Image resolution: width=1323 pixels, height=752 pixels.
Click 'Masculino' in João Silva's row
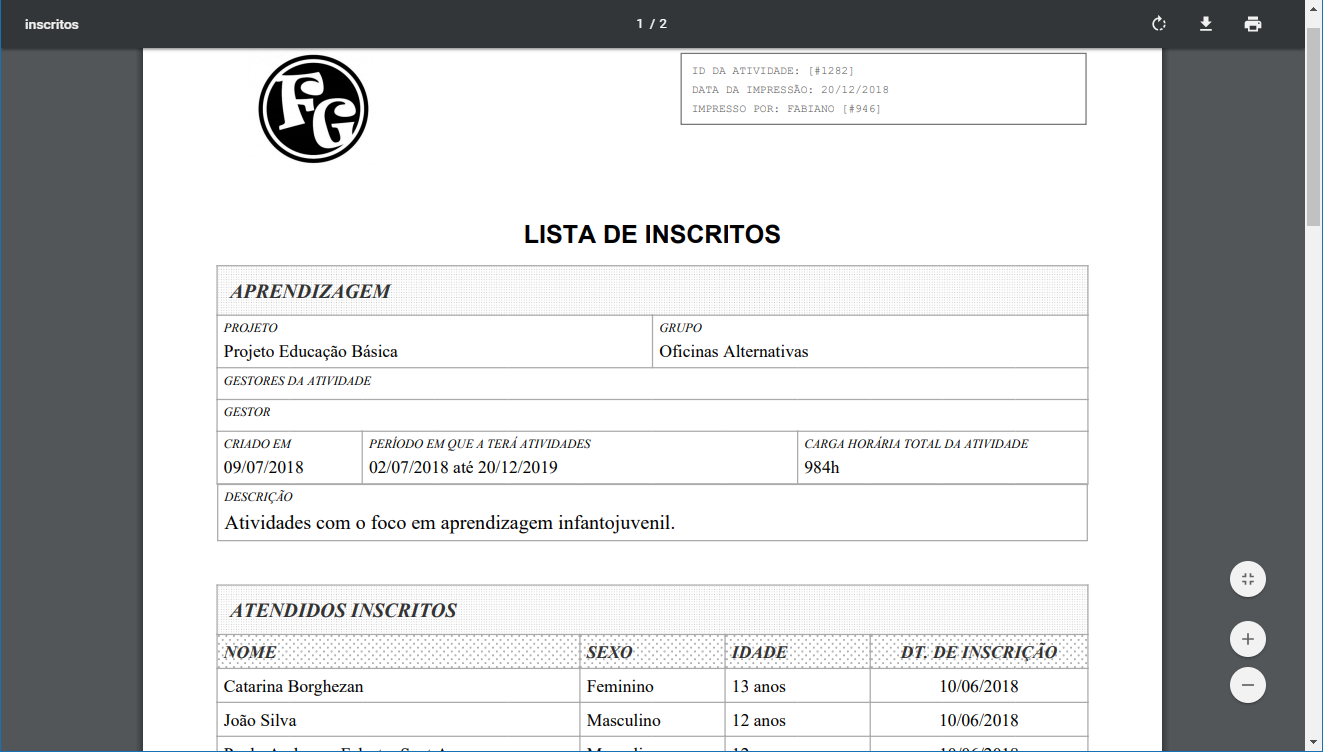(x=624, y=720)
